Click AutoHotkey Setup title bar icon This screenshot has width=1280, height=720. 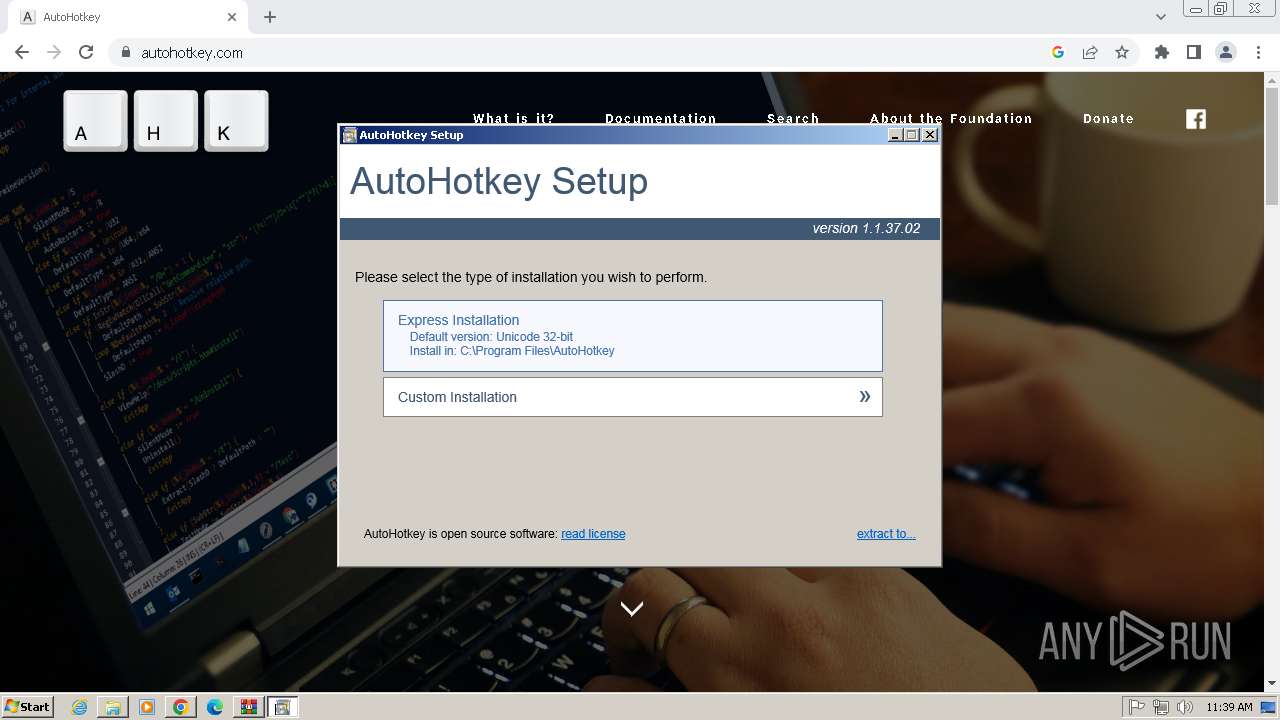(349, 135)
